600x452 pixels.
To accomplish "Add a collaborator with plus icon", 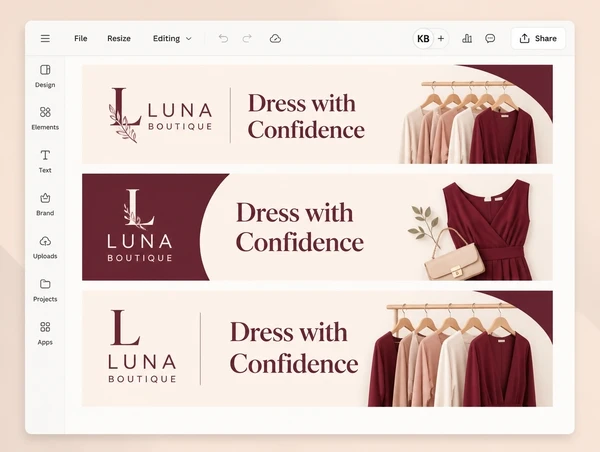I will [441, 38].
